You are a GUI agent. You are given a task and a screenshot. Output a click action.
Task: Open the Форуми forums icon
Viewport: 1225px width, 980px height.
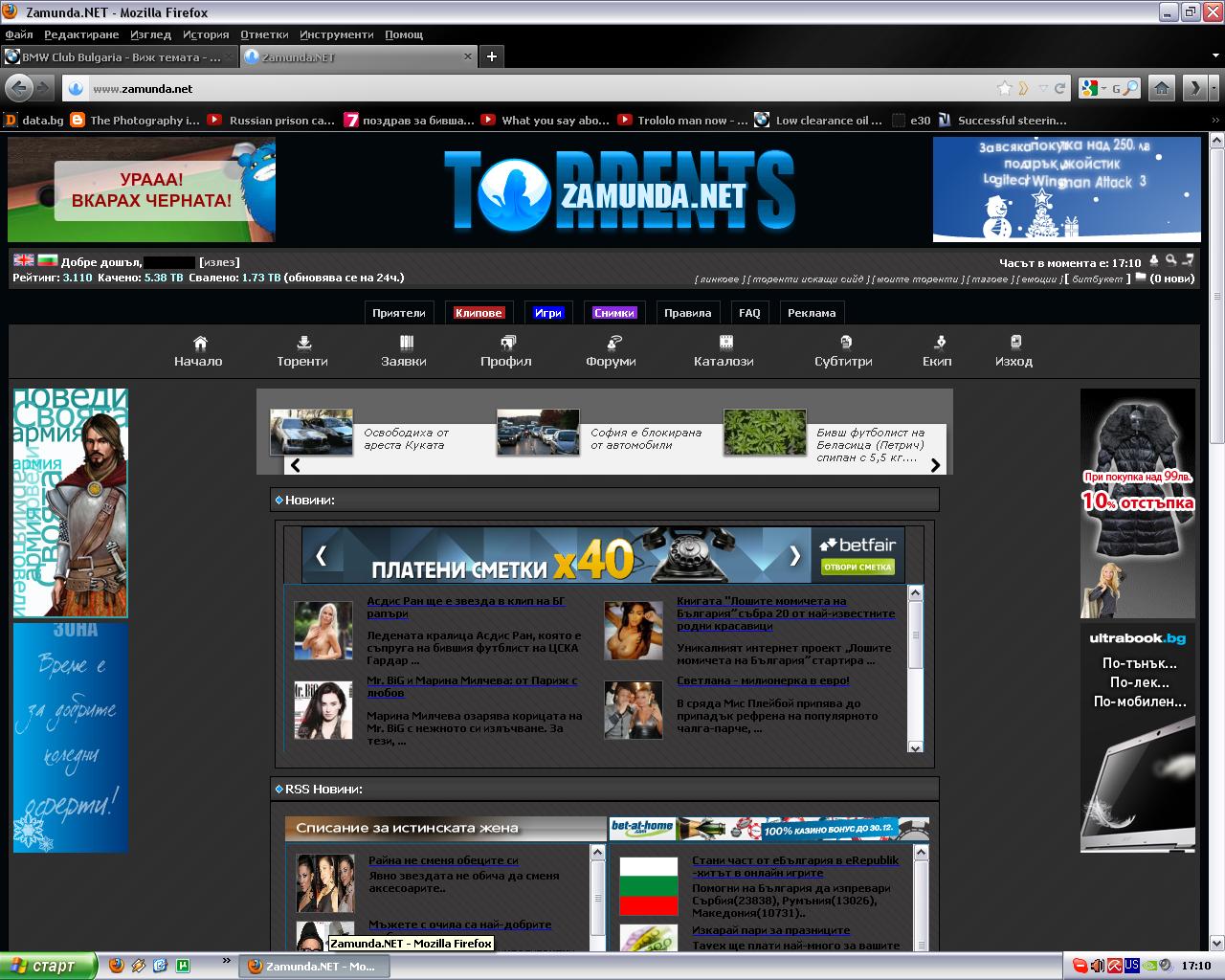[x=614, y=343]
